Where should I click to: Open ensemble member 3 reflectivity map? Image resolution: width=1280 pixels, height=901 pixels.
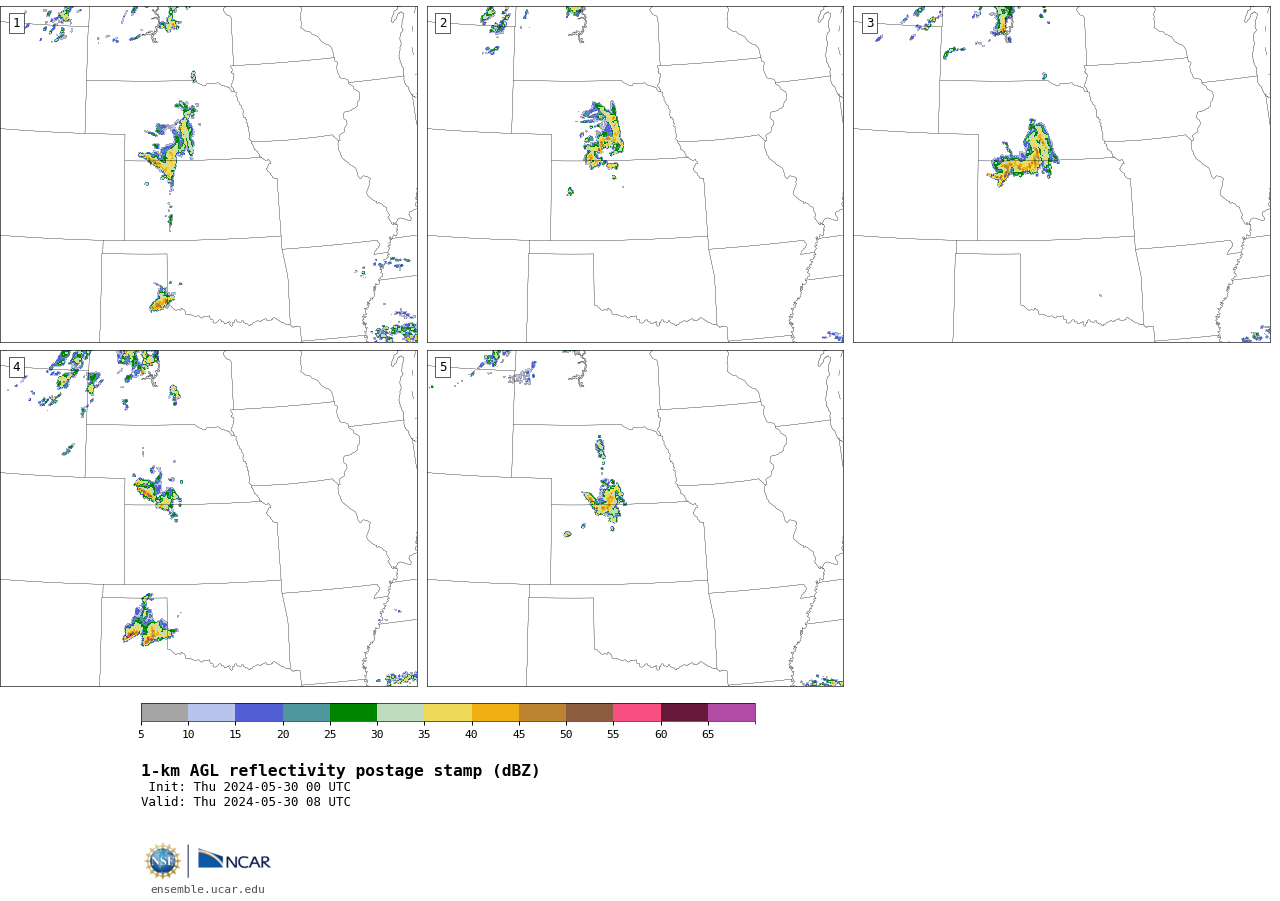point(1061,174)
